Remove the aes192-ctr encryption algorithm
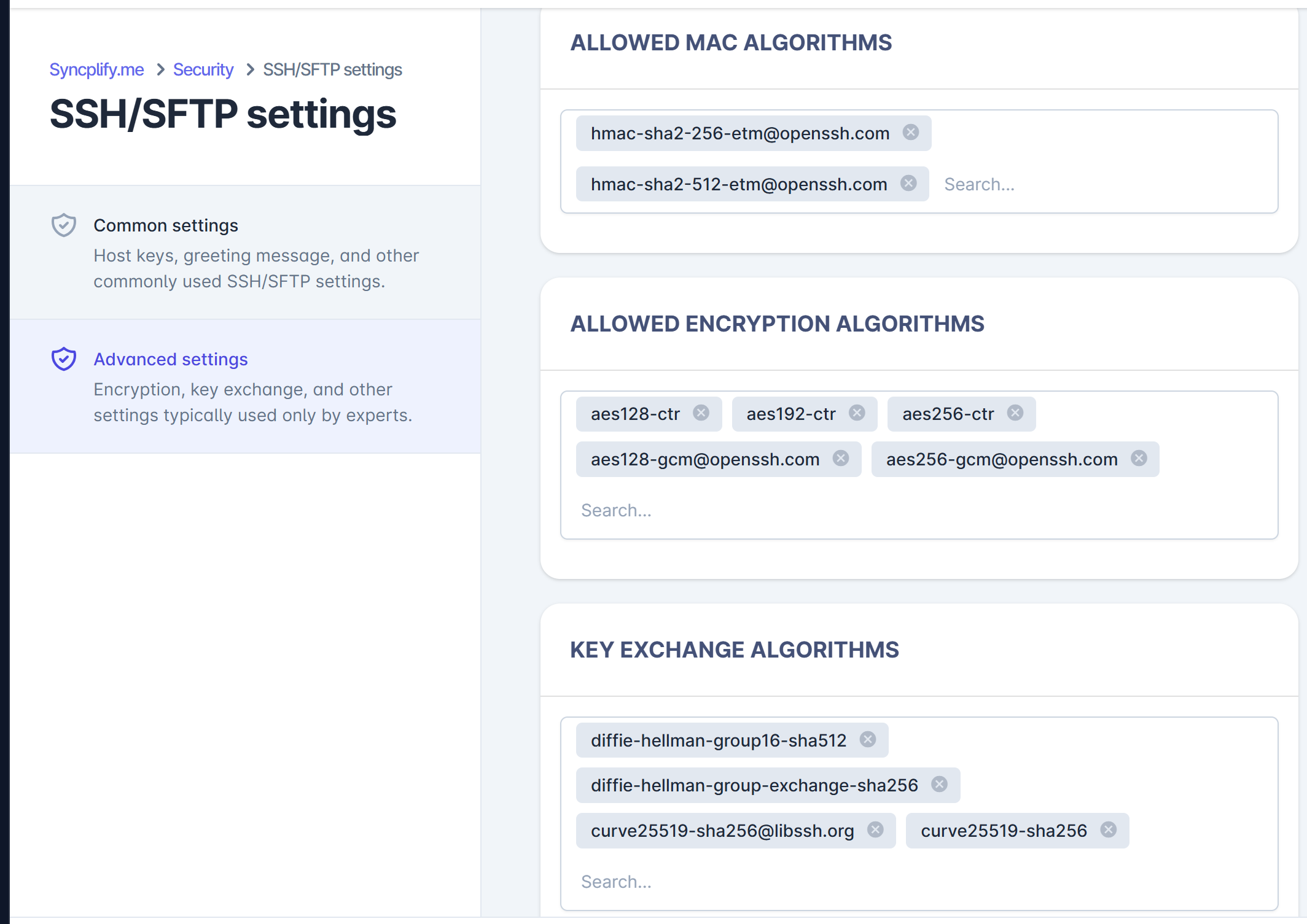 click(x=857, y=413)
